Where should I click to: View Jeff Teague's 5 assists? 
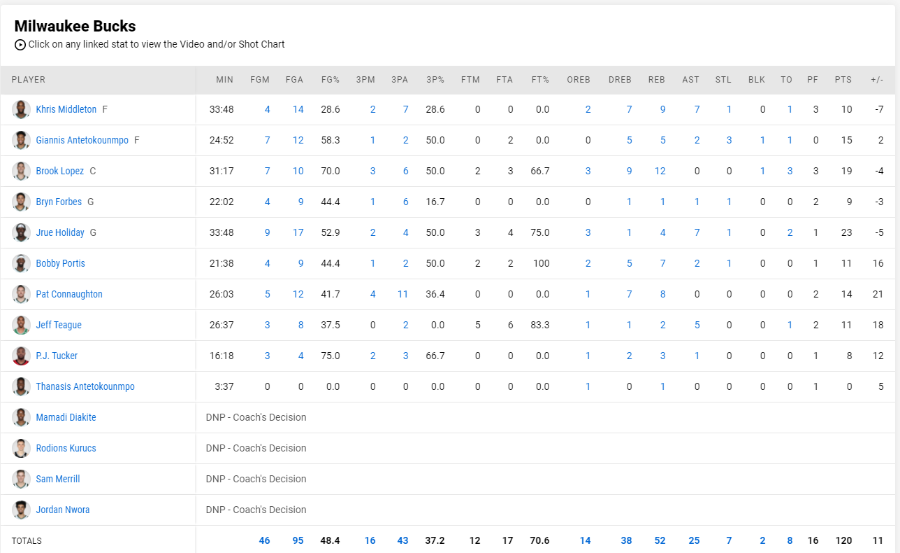coord(697,325)
